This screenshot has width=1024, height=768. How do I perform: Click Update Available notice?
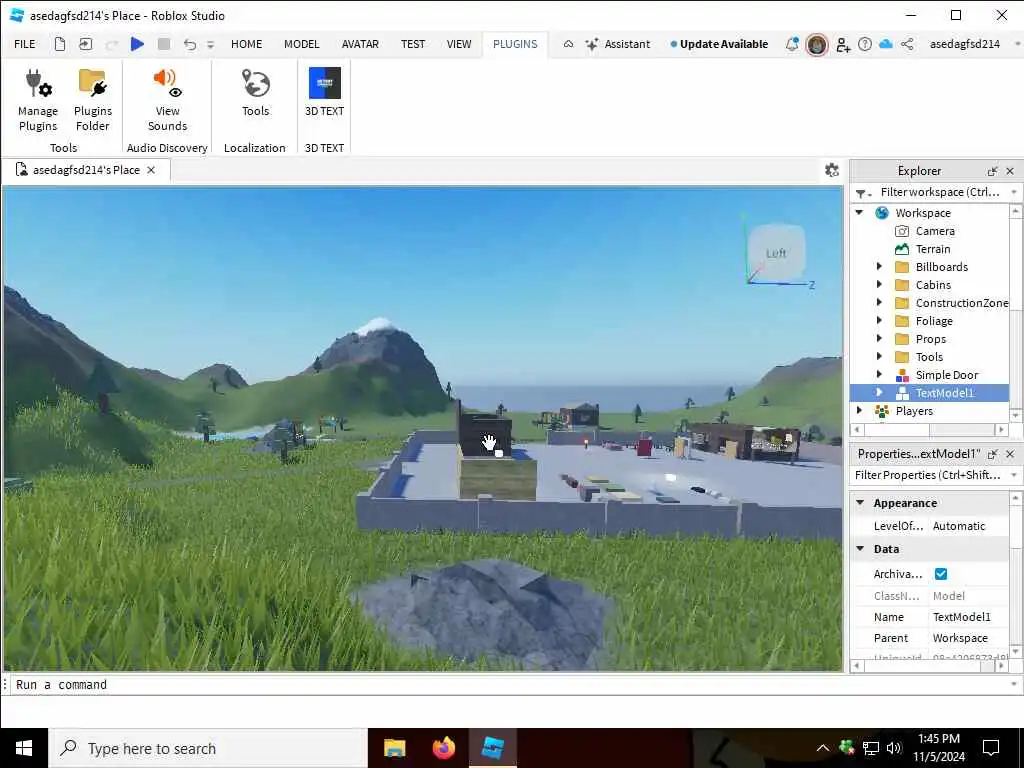719,44
